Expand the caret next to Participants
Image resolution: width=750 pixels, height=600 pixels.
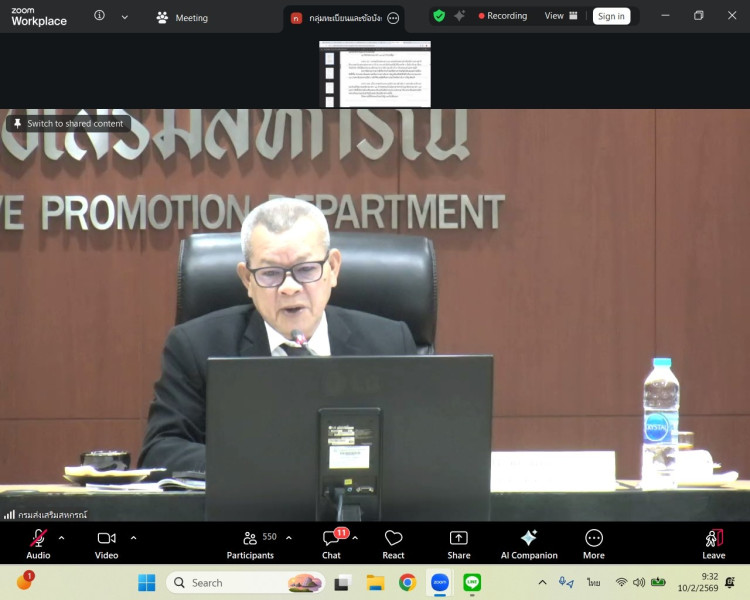tap(289, 537)
